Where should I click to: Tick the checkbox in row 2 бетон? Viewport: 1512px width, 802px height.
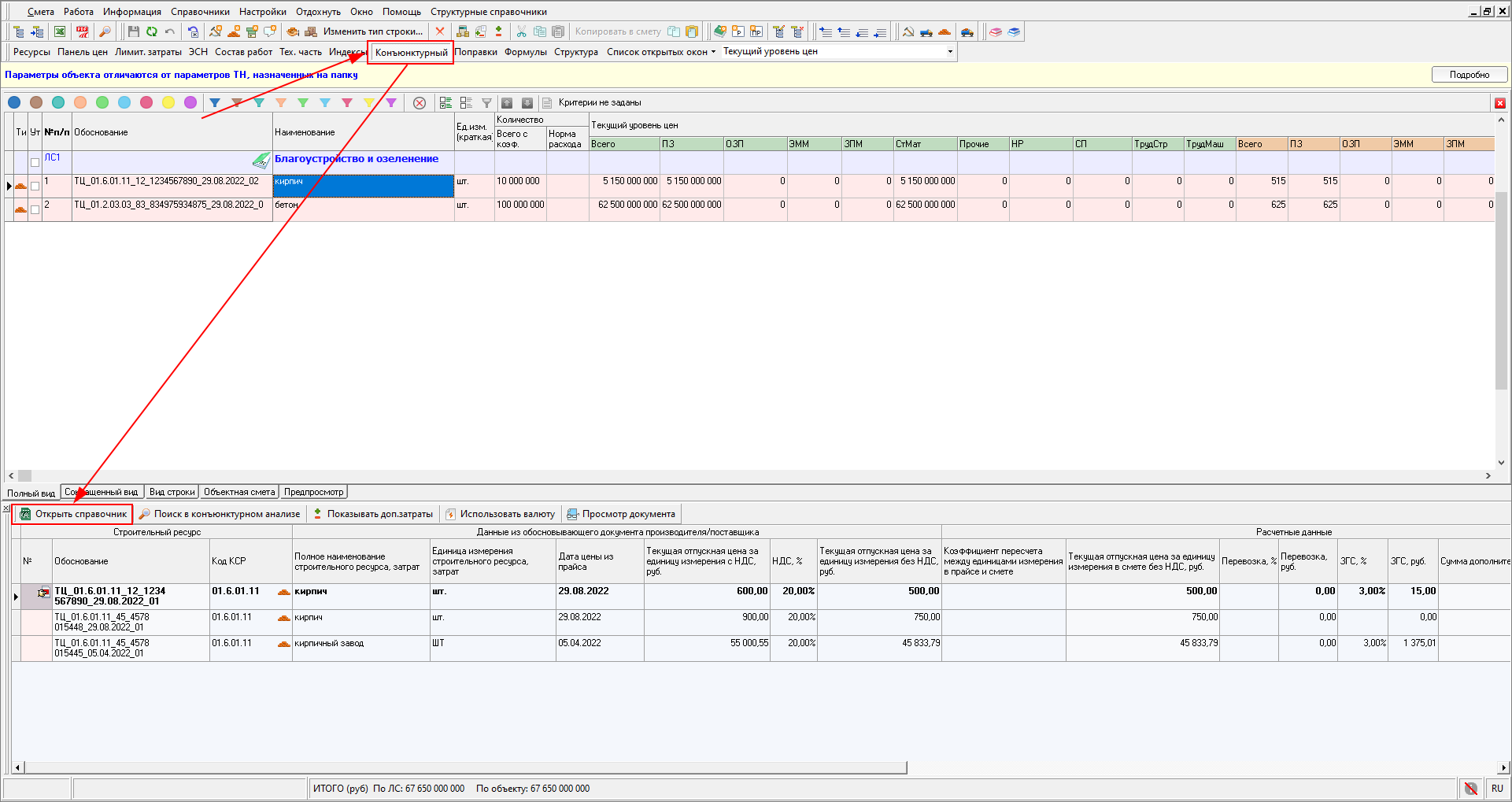[35, 209]
